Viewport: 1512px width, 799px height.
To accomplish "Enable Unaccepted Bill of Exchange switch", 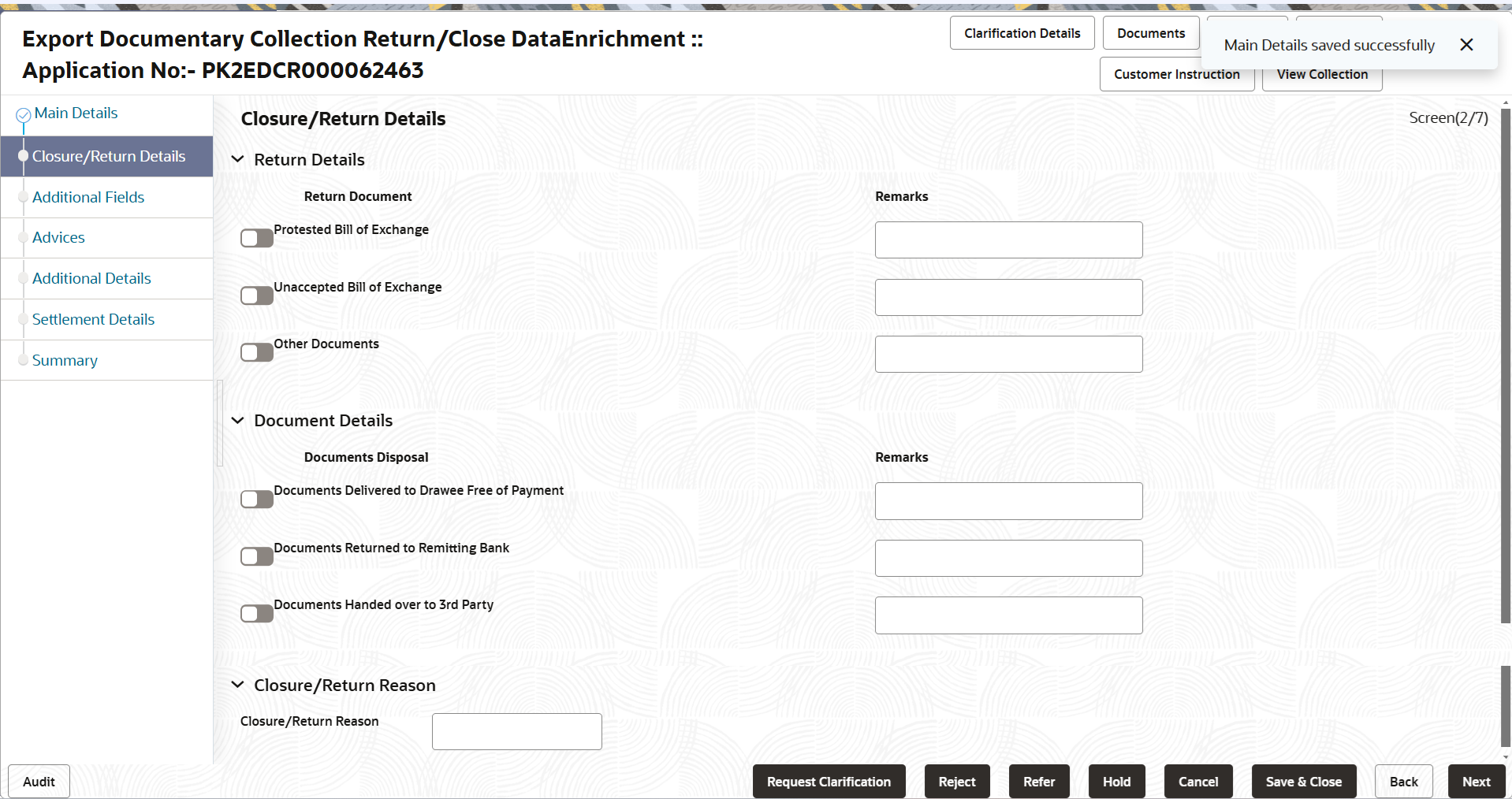I will [257, 295].
